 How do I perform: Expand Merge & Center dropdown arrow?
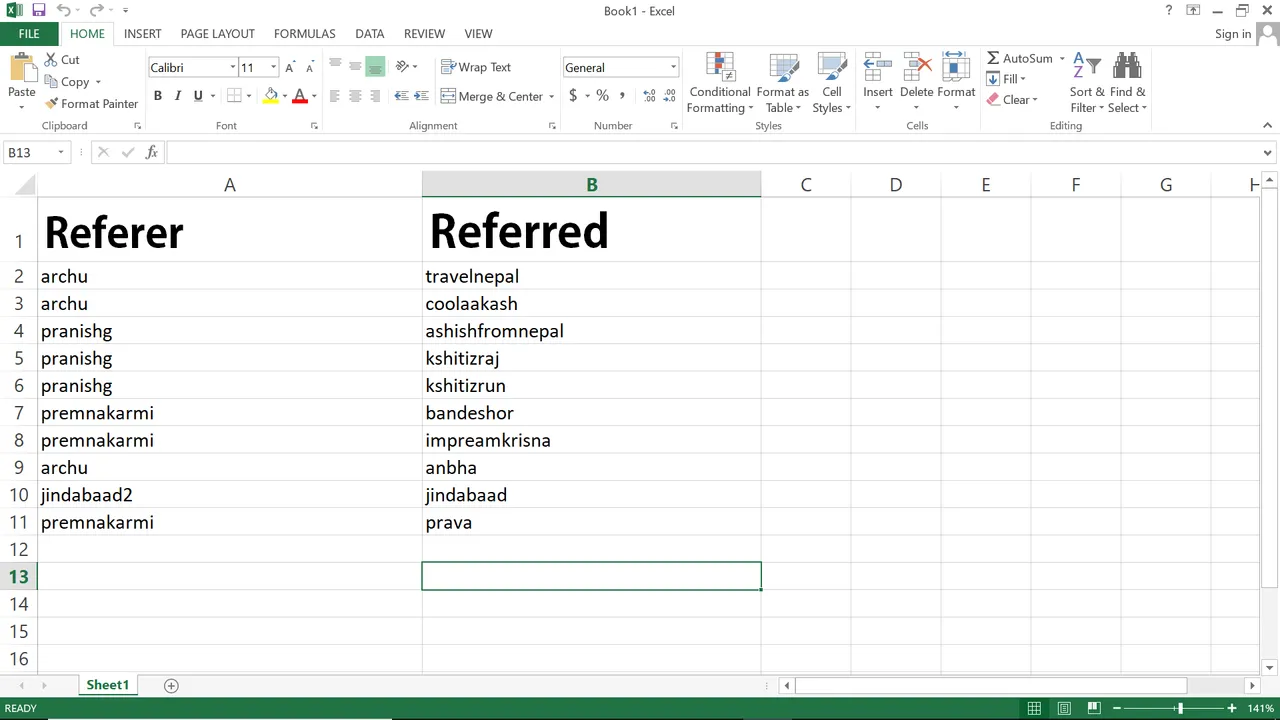tap(552, 97)
